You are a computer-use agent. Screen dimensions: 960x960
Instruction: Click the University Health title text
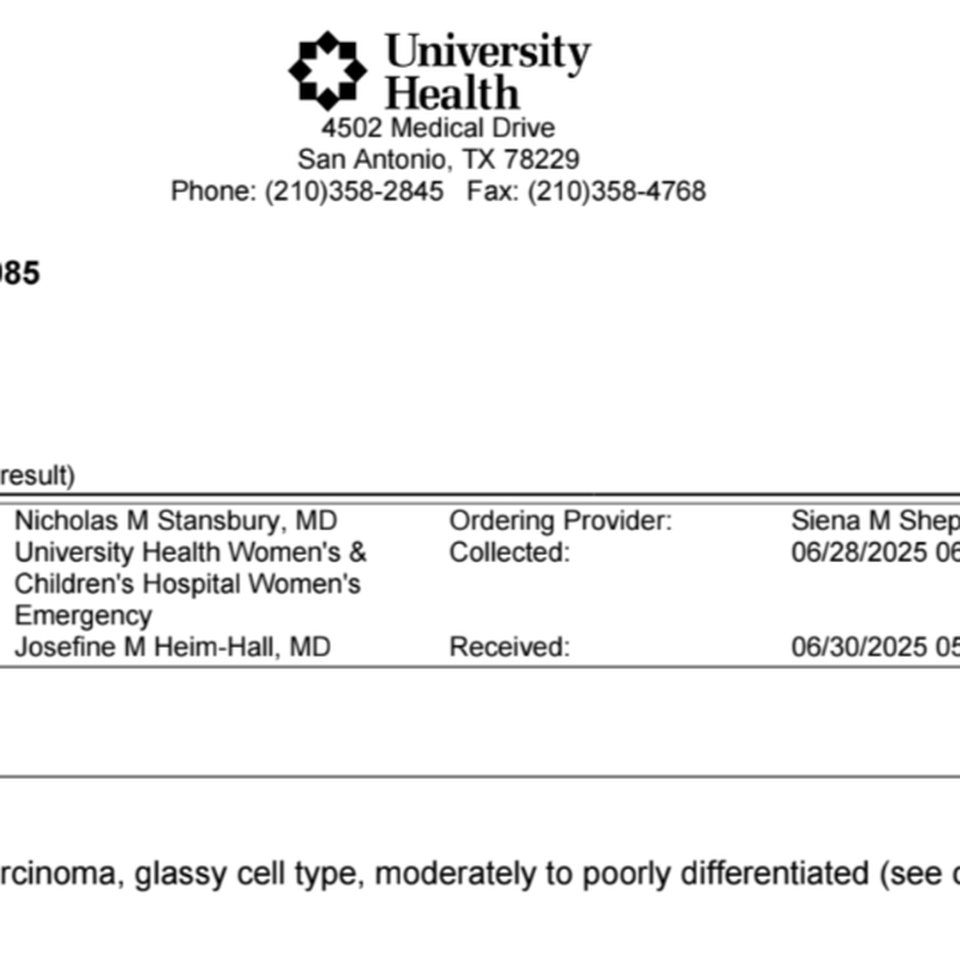point(488,72)
